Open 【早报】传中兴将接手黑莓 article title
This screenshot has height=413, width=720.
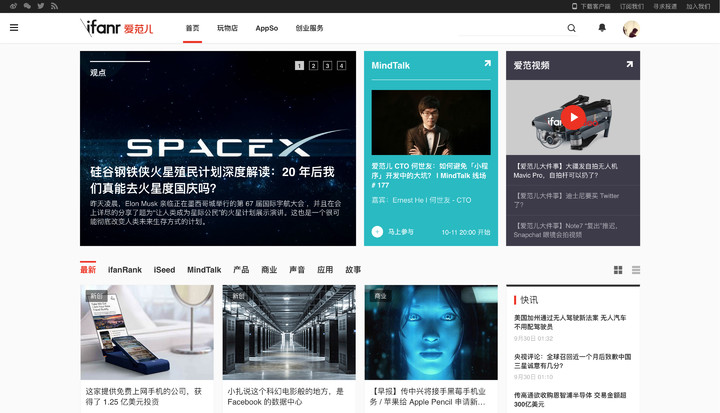click(428, 396)
